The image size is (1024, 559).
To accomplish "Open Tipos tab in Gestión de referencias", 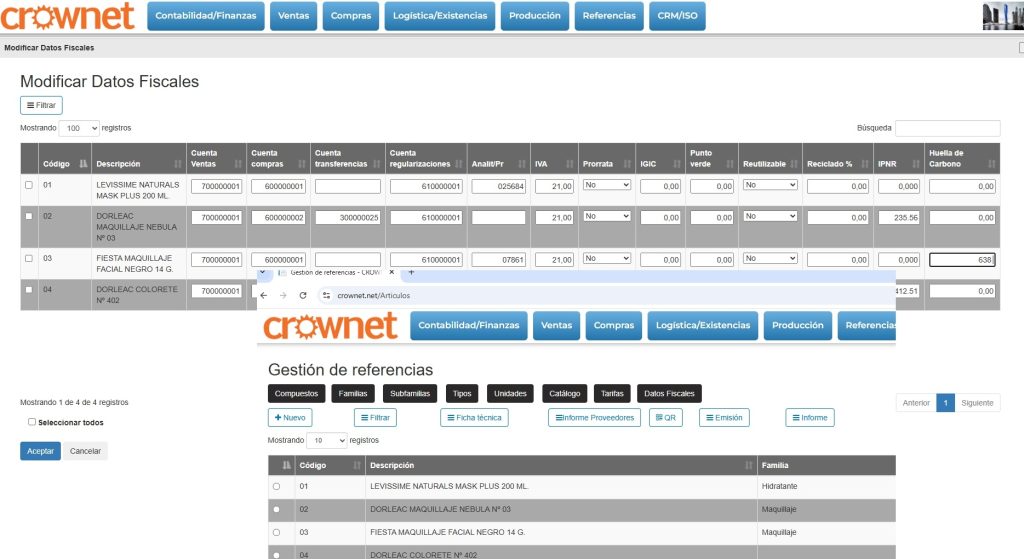I will pyautogui.click(x=462, y=394).
